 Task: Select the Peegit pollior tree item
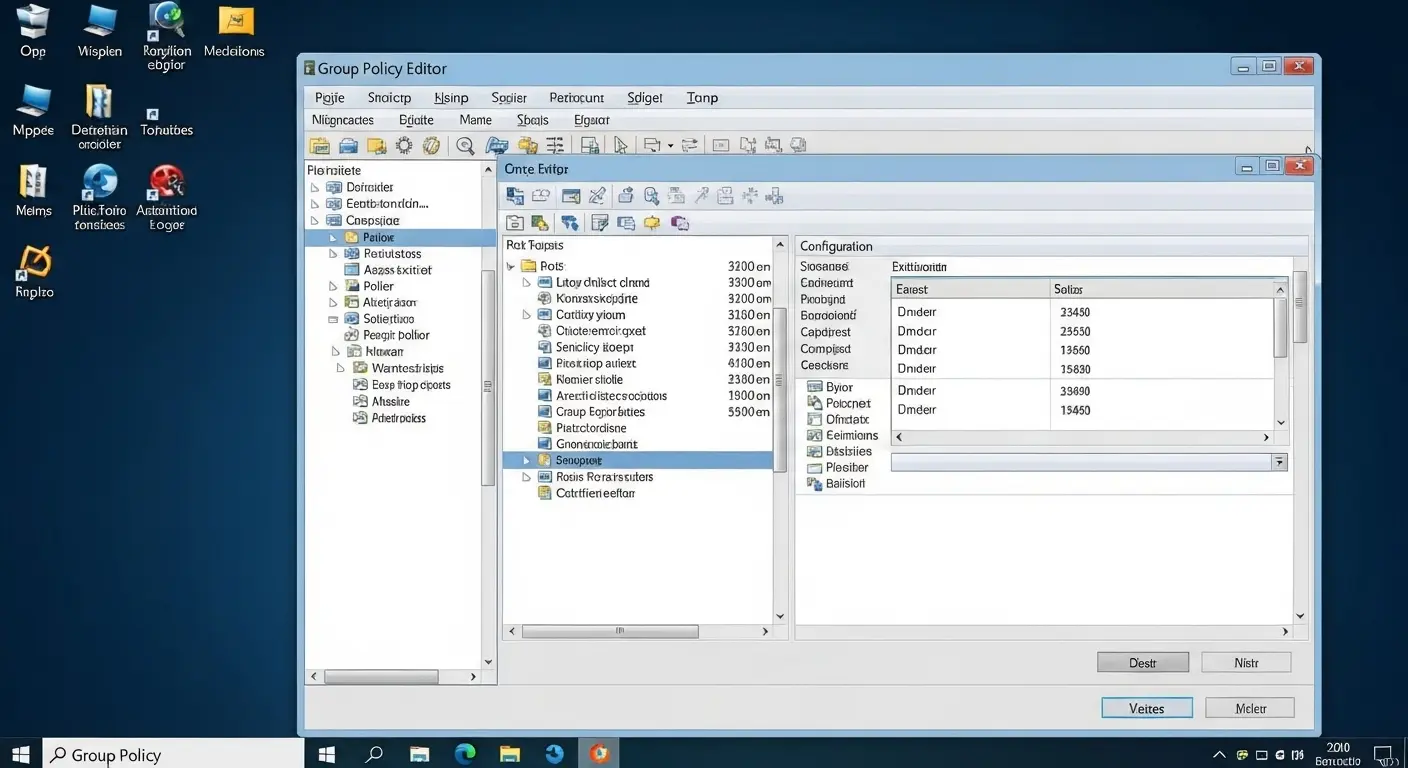click(397, 335)
